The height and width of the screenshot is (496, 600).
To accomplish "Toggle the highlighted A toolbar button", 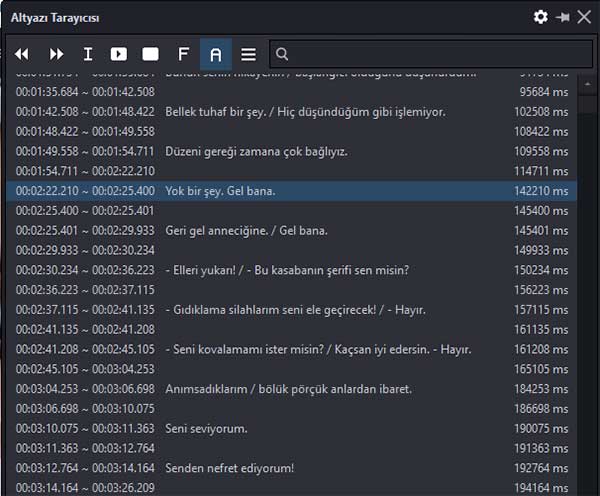I will (216, 54).
